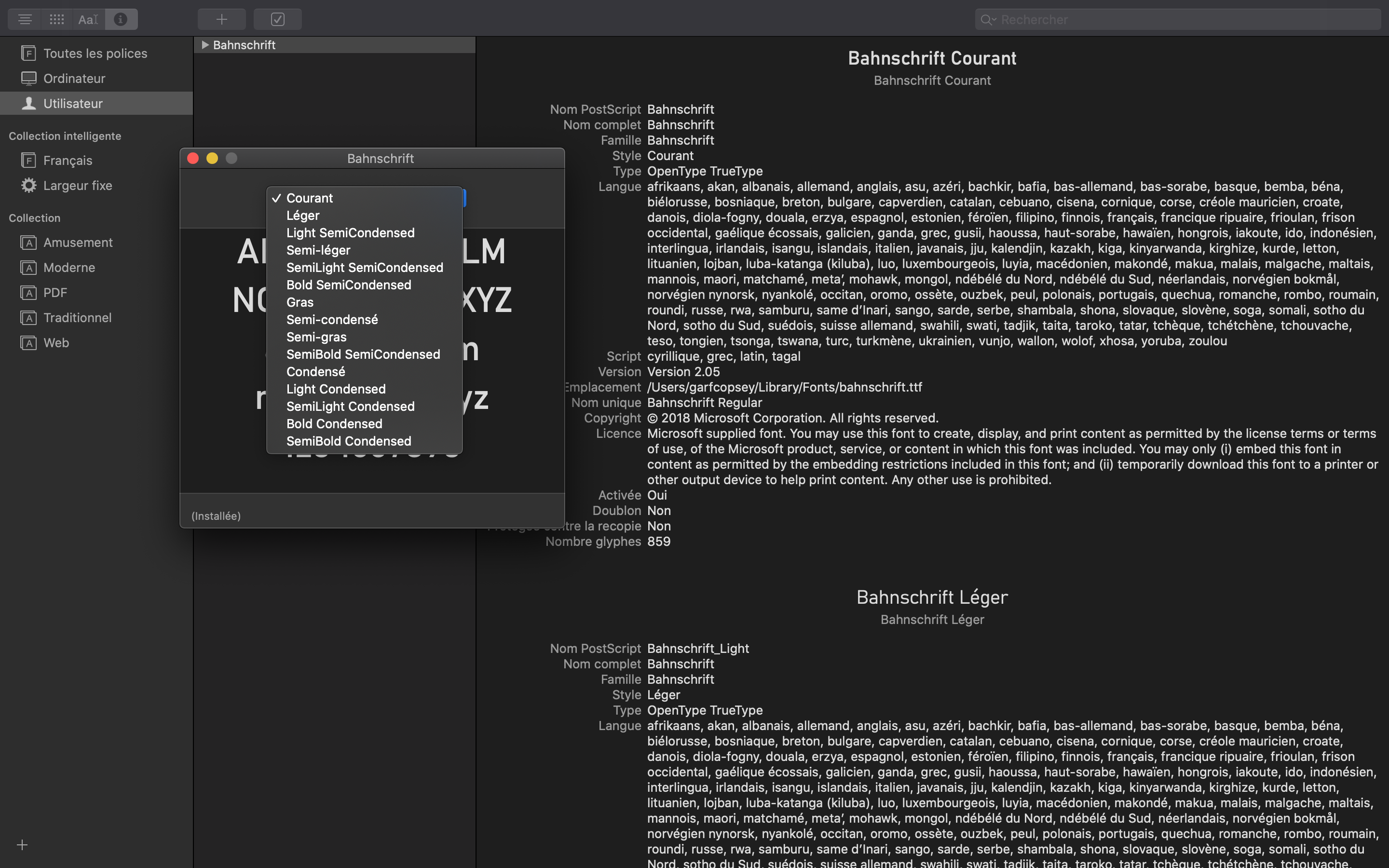Select the custom text preview icon
Viewport: 1389px width, 868px height.
tap(88, 19)
